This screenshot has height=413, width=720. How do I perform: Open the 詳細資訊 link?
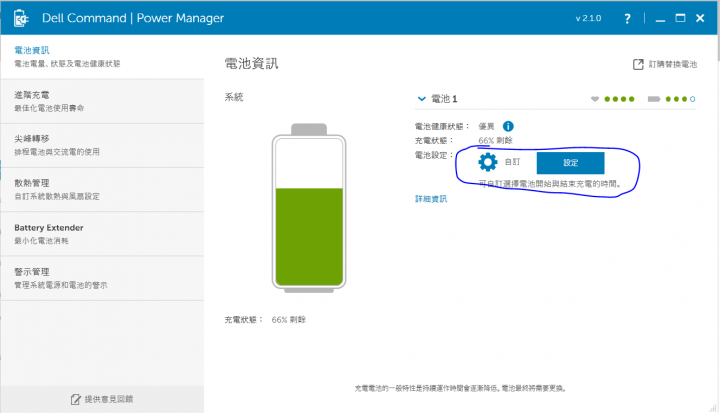[x=431, y=199]
